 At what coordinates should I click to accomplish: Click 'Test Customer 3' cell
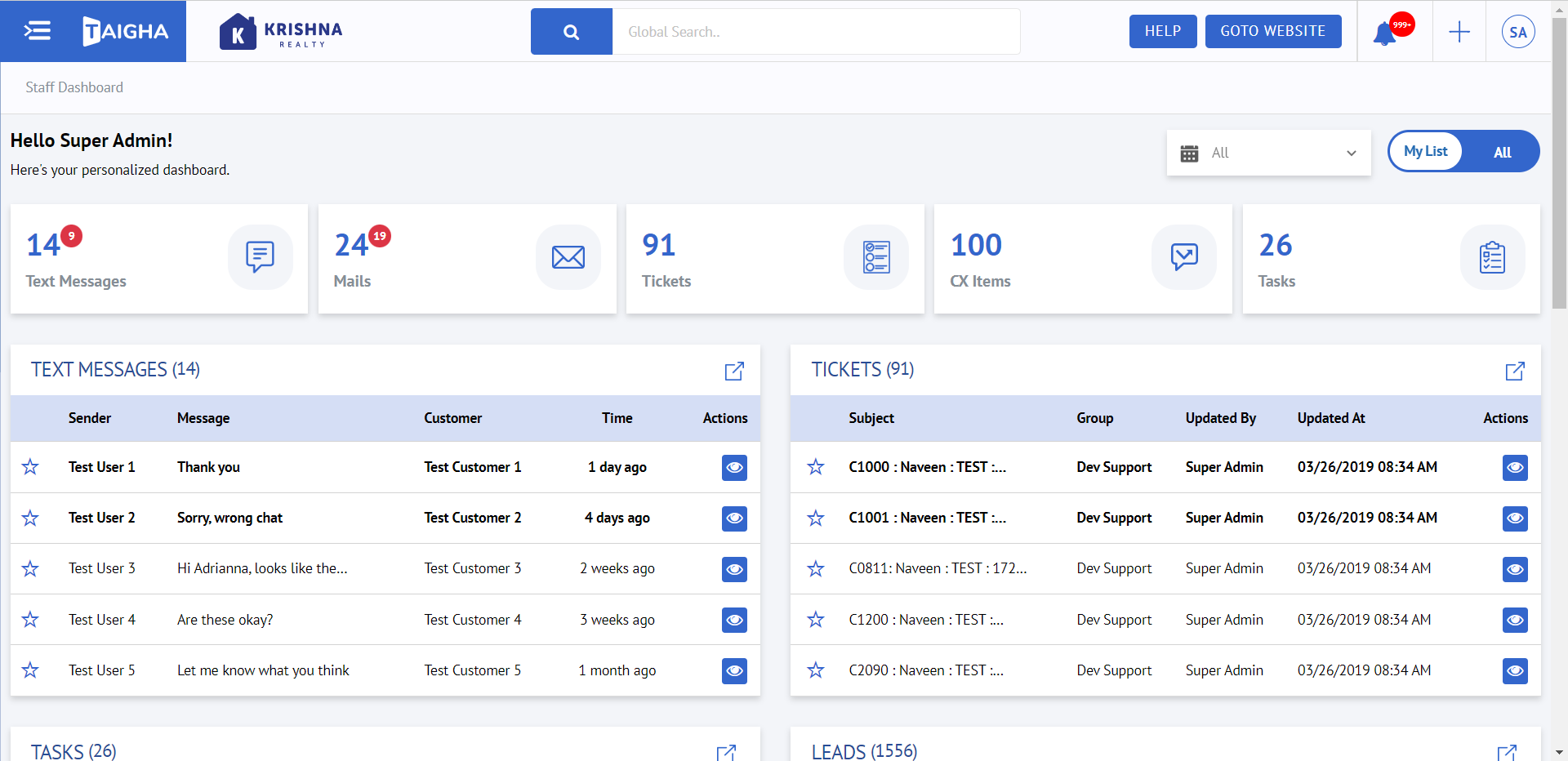(473, 568)
